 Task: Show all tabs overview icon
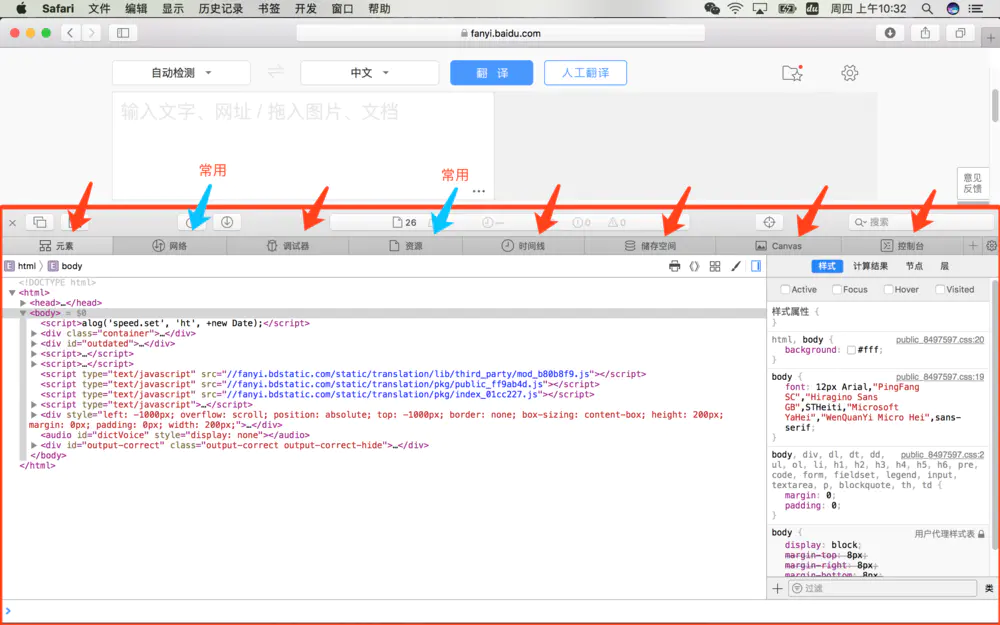pos(960,33)
